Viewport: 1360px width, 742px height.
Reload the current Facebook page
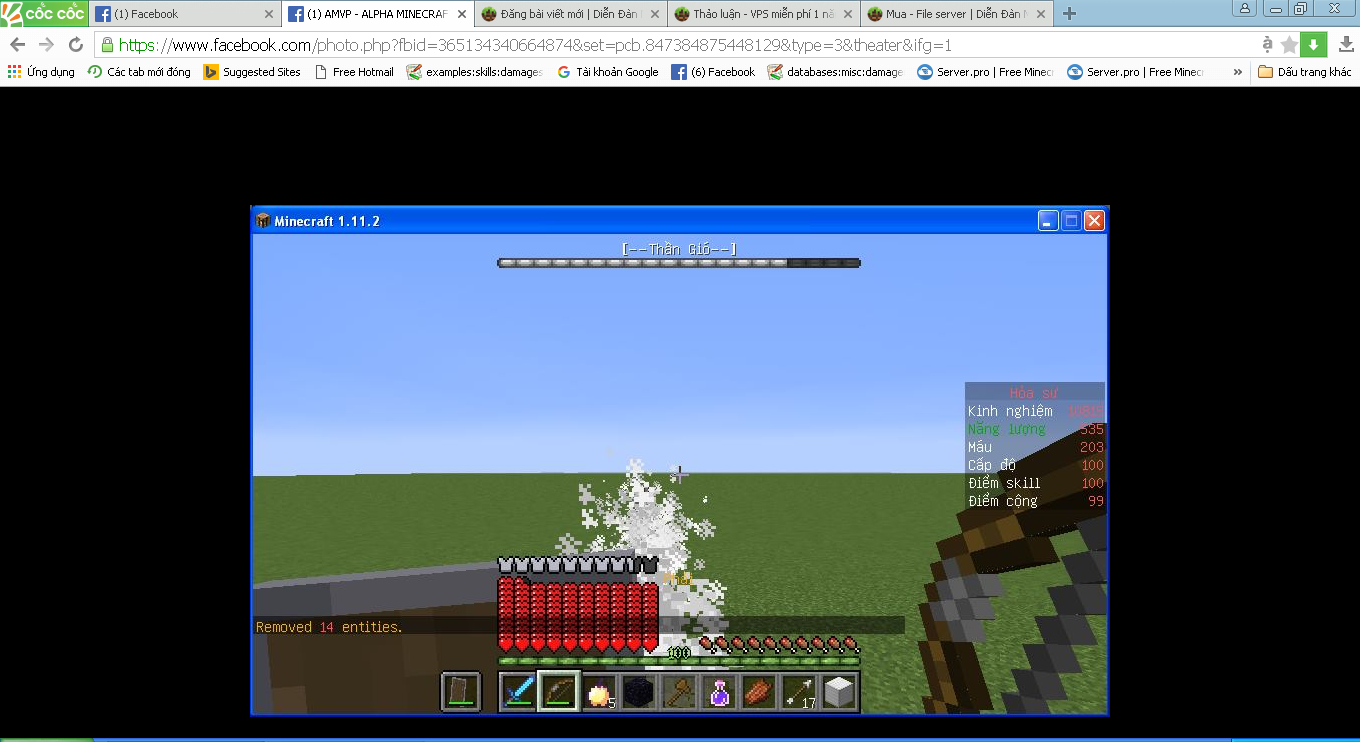(x=76, y=45)
